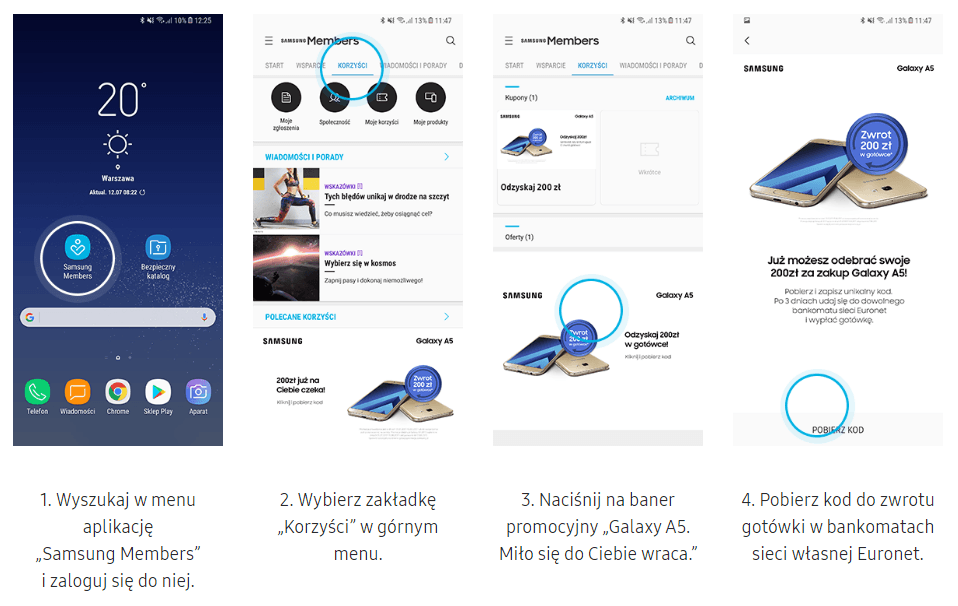Go back using the back arrow
The image size is (958, 606).
[747, 40]
